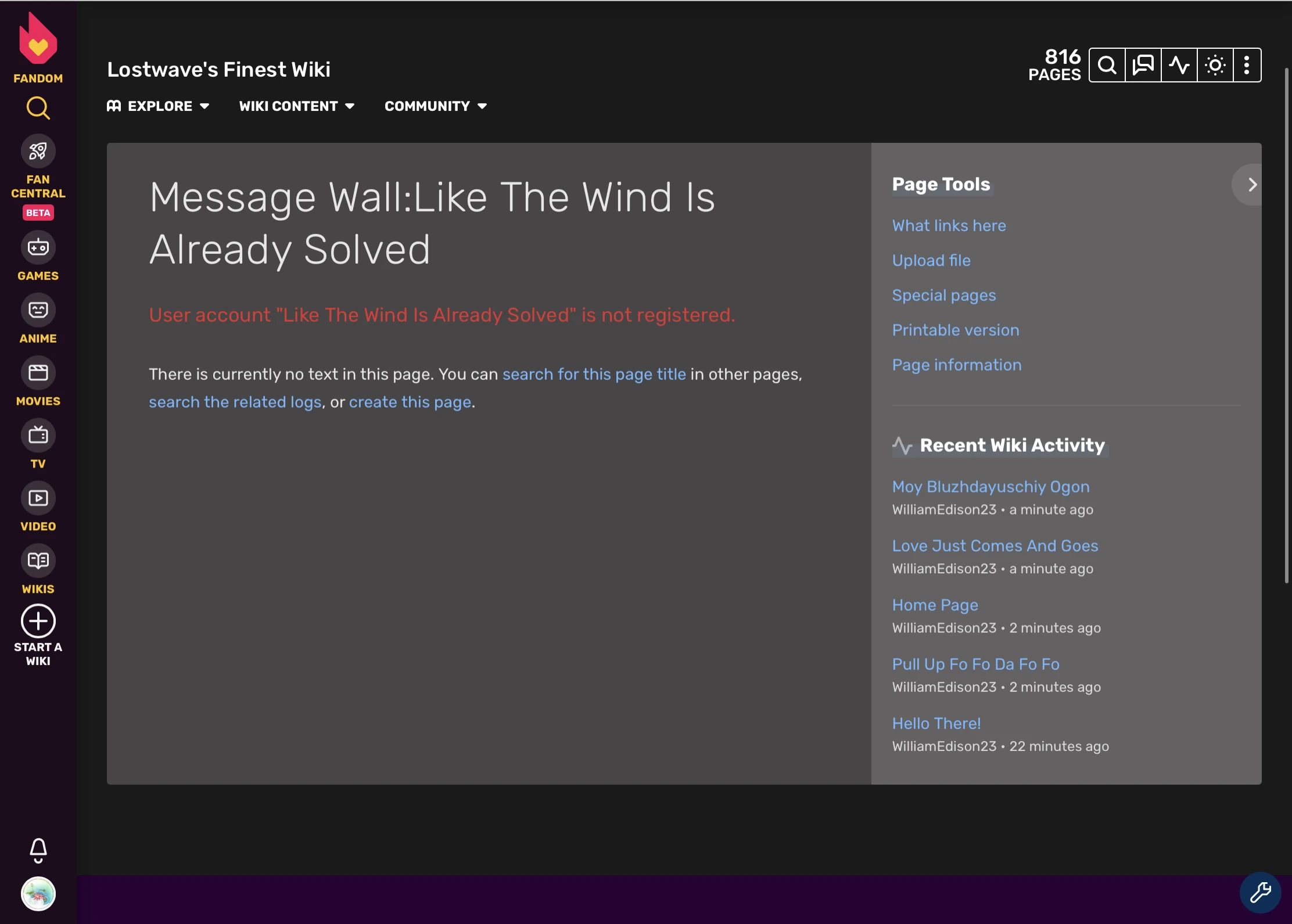Open the notification bell
Viewport: 1292px width, 924px height.
38,850
